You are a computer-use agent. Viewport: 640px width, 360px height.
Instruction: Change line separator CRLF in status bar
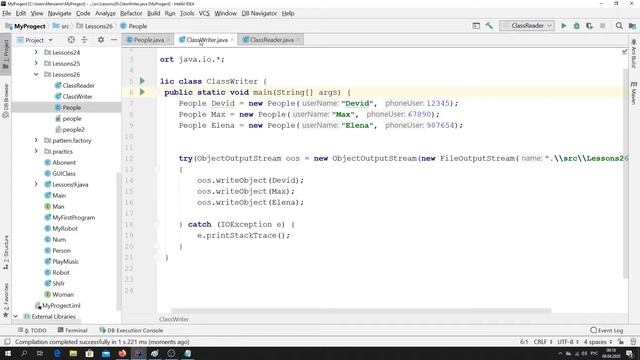543,342
